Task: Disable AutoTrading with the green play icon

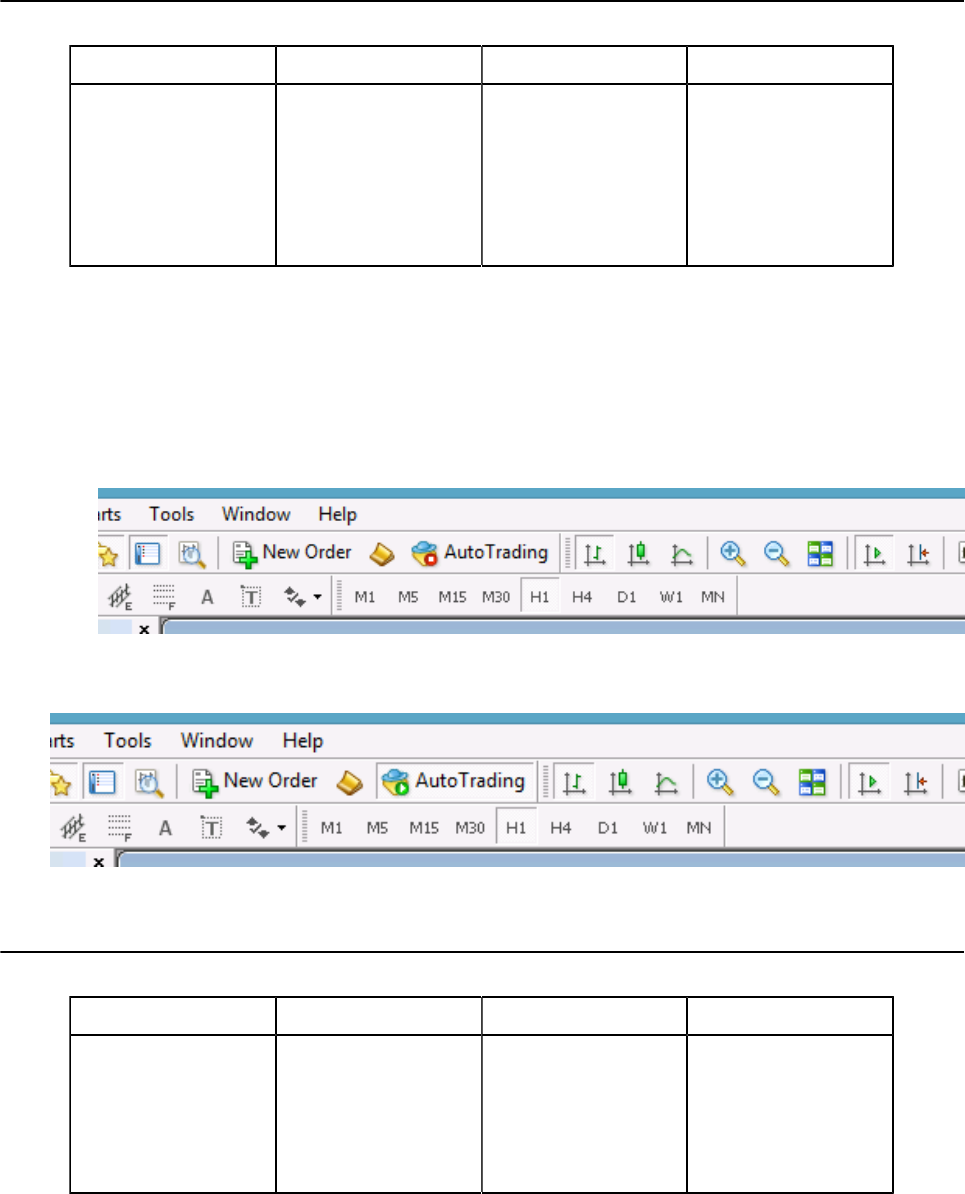Action: point(454,782)
